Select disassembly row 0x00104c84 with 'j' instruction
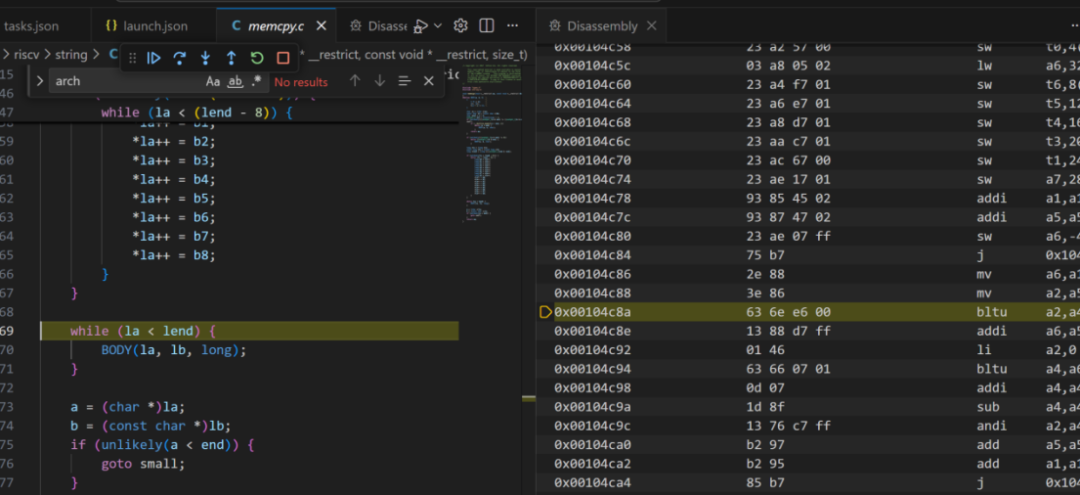 808,255
